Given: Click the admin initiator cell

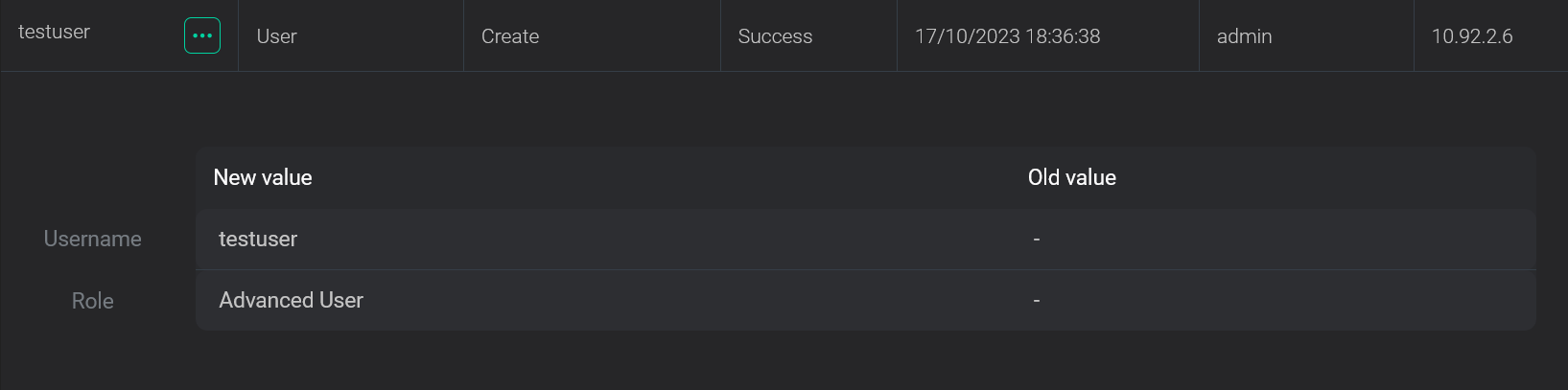Looking at the screenshot, I should pyautogui.click(x=1244, y=36).
